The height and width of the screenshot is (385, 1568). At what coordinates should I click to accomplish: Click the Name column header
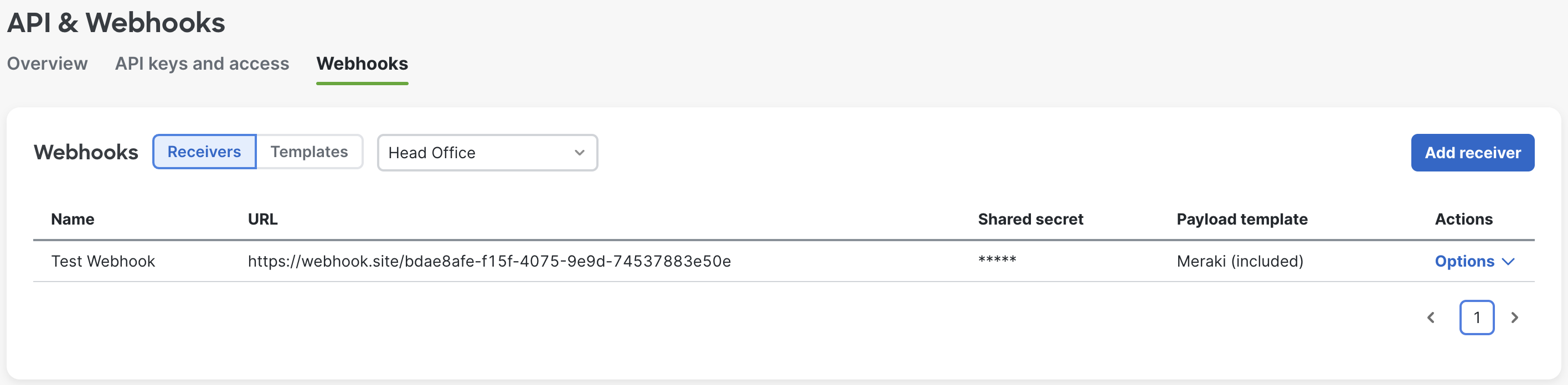click(x=73, y=219)
